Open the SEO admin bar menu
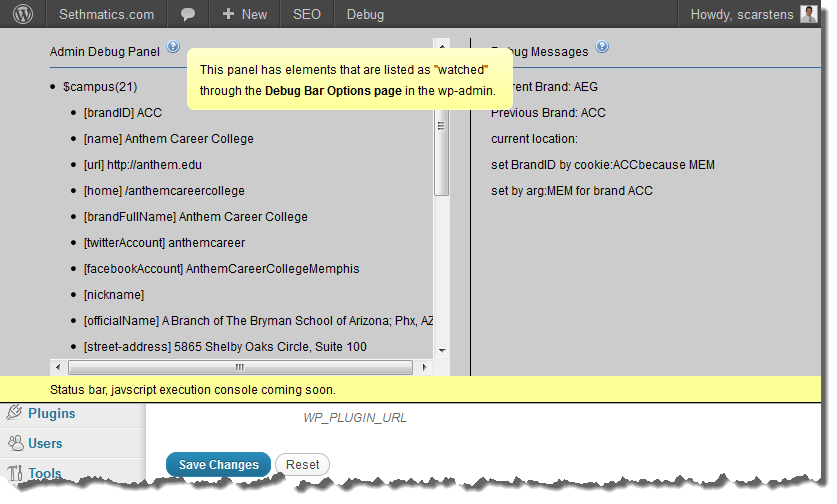 pyautogui.click(x=307, y=14)
